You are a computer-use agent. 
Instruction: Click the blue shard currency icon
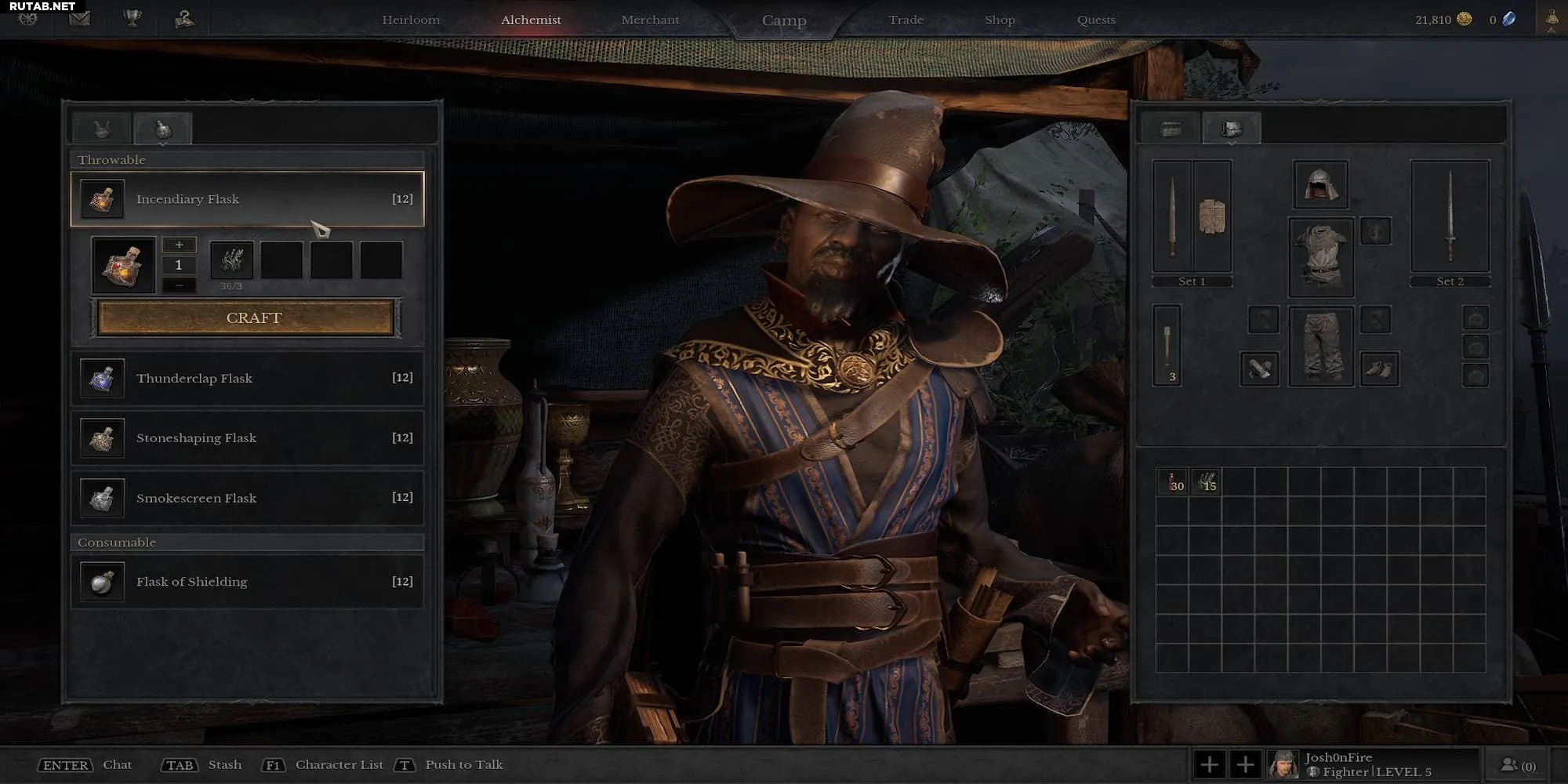[x=1508, y=19]
